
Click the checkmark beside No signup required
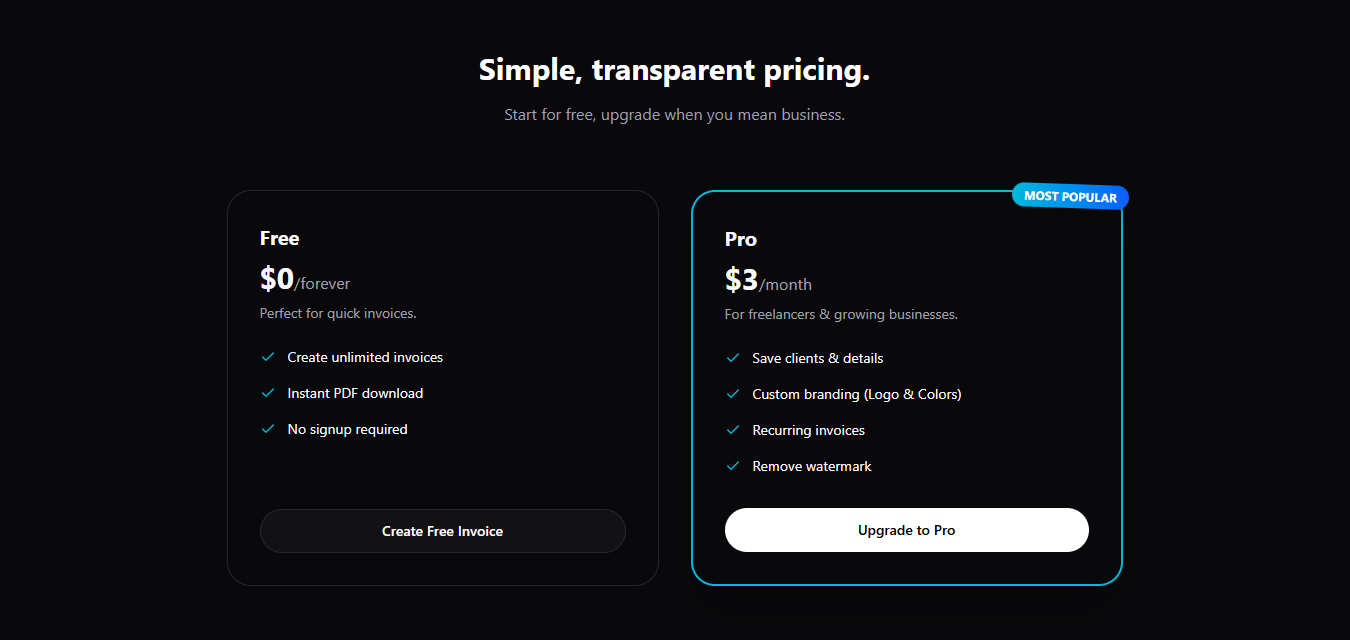coord(268,429)
